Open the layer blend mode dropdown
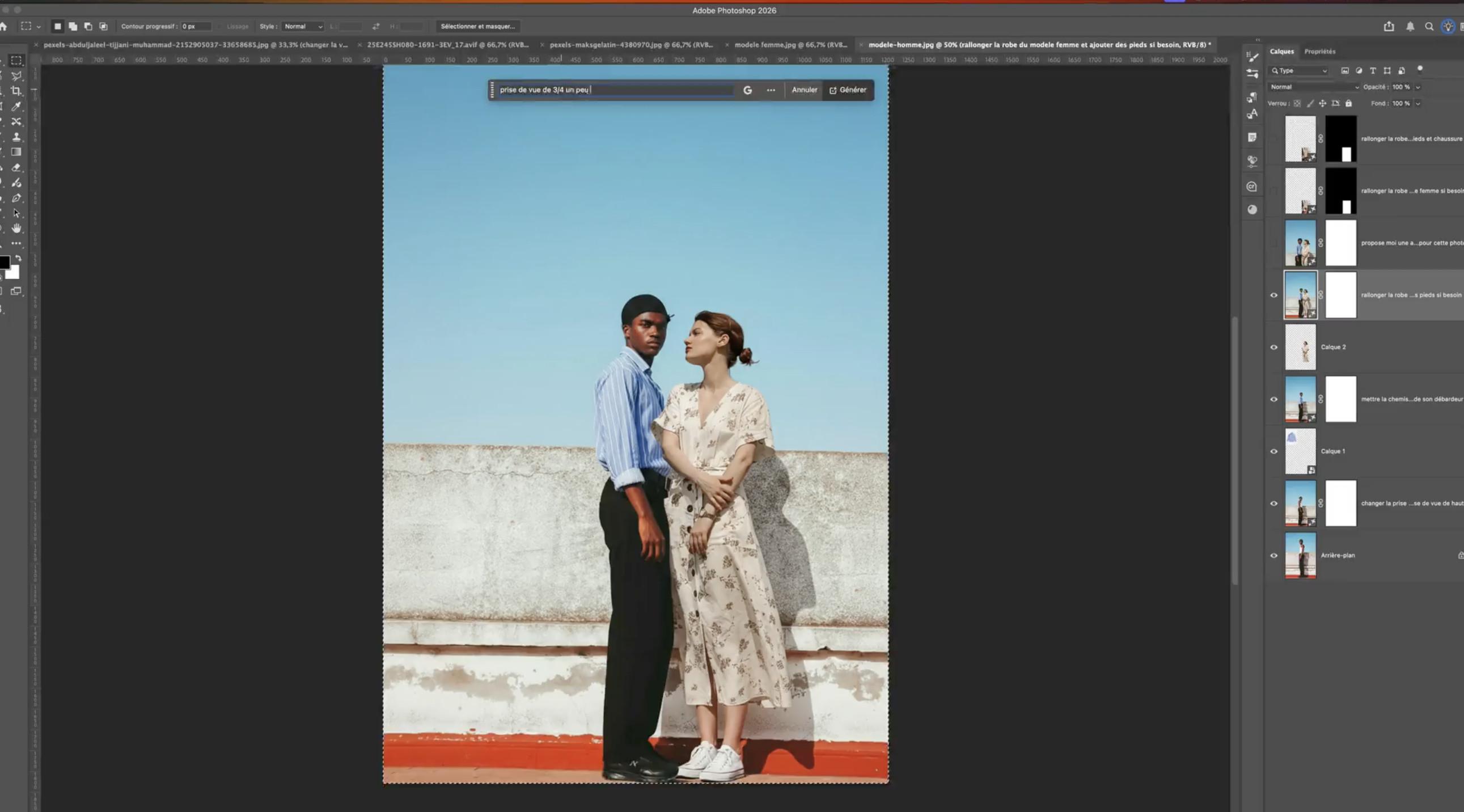The height and width of the screenshot is (812, 1464). 1313,87
